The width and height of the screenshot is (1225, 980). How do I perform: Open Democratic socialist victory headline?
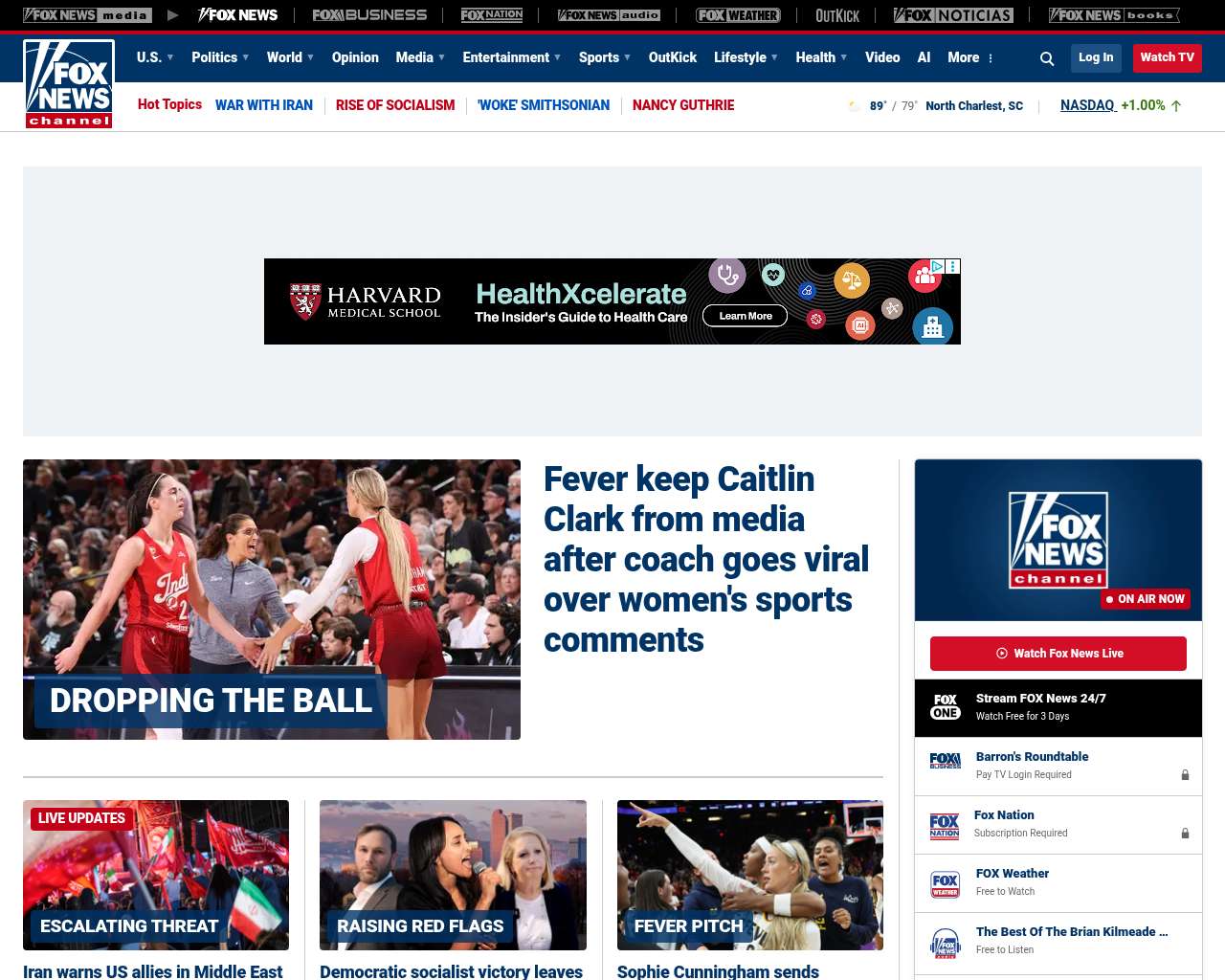tap(452, 971)
